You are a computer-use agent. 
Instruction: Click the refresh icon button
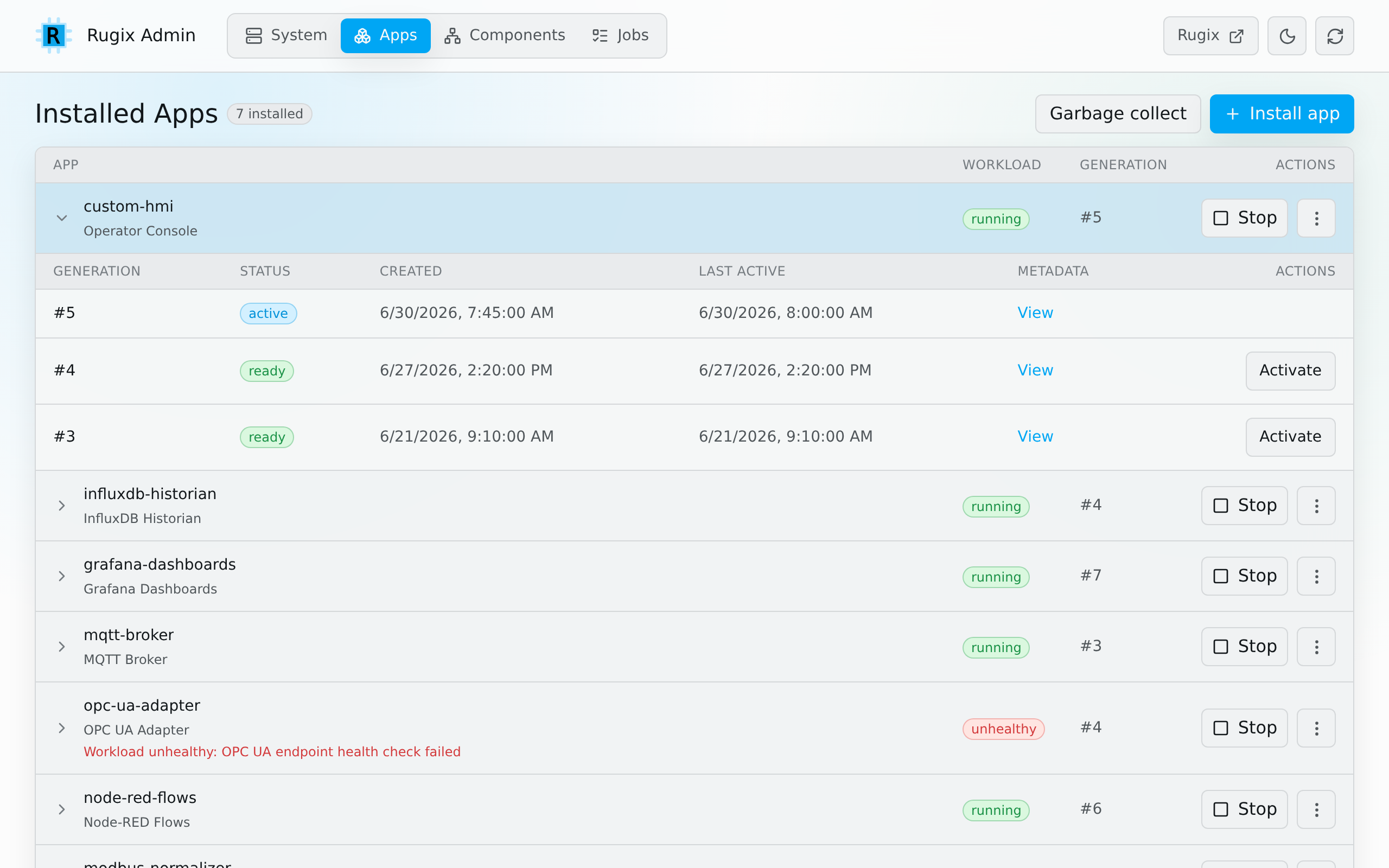(1335, 36)
